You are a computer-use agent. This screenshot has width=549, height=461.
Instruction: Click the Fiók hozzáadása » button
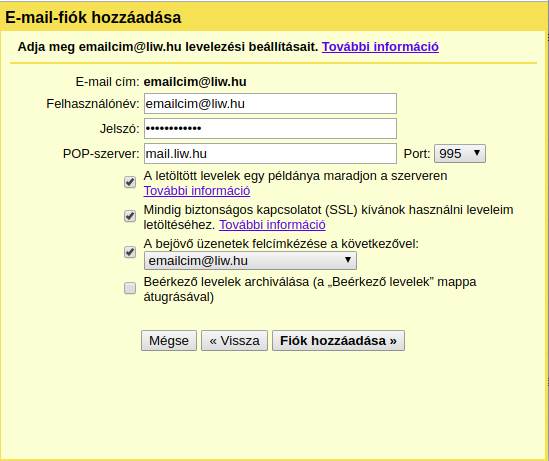tap(338, 341)
